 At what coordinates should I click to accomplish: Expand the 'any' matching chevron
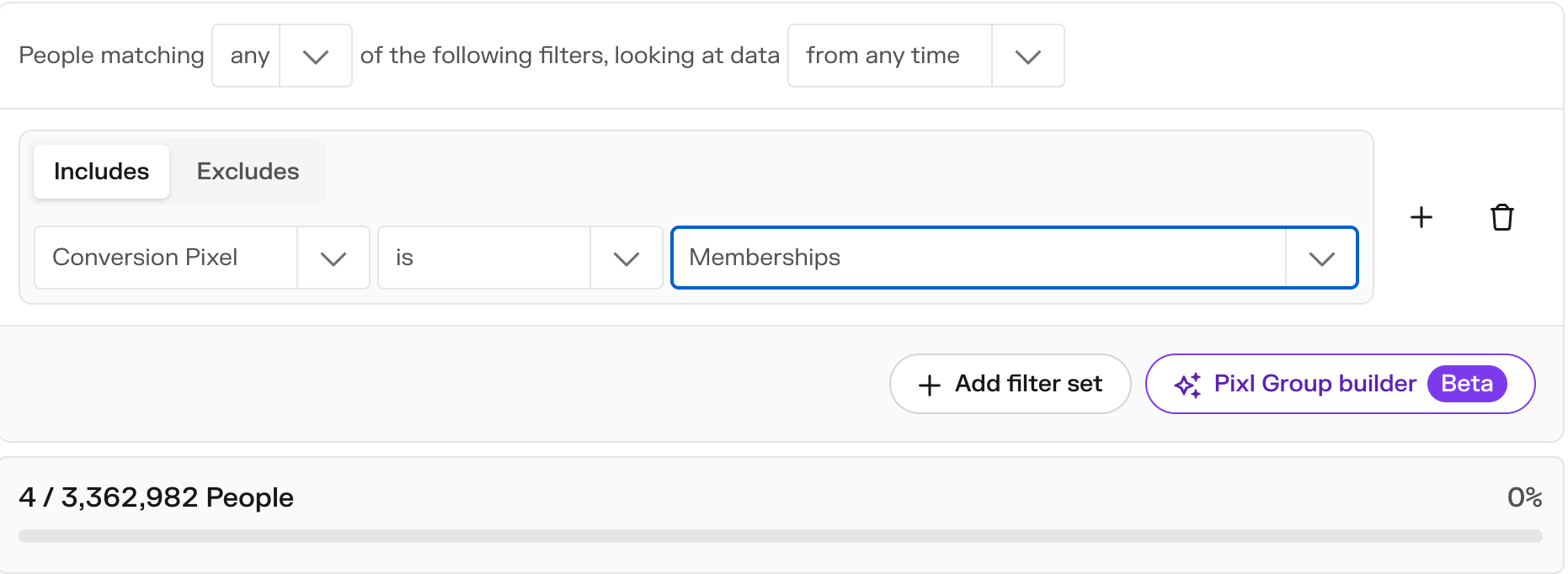pyautogui.click(x=316, y=56)
